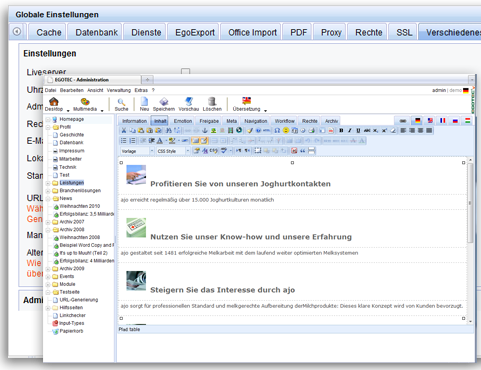The width and height of the screenshot is (481, 370).
Task: Click the Suche magnifier icon
Action: pos(121,102)
